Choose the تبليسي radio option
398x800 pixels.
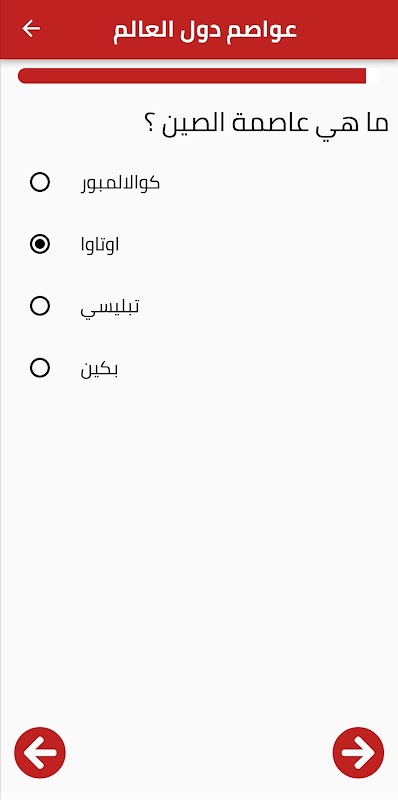pyautogui.click(x=40, y=306)
